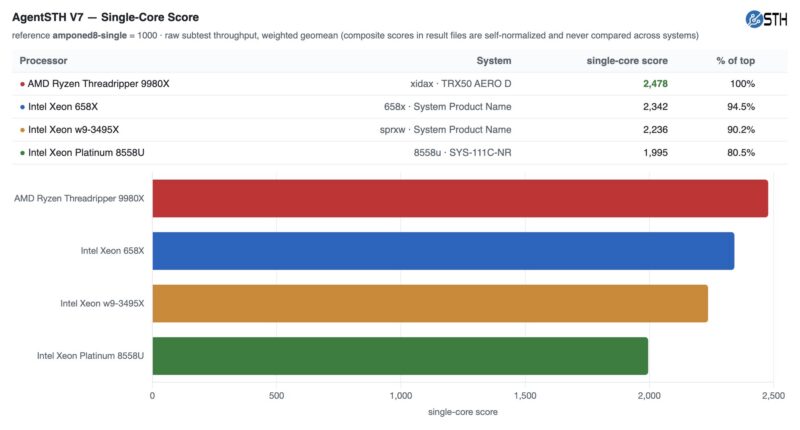Click the sprxw · System Product Name cell
The height and width of the screenshot is (430, 800).
pos(445,130)
